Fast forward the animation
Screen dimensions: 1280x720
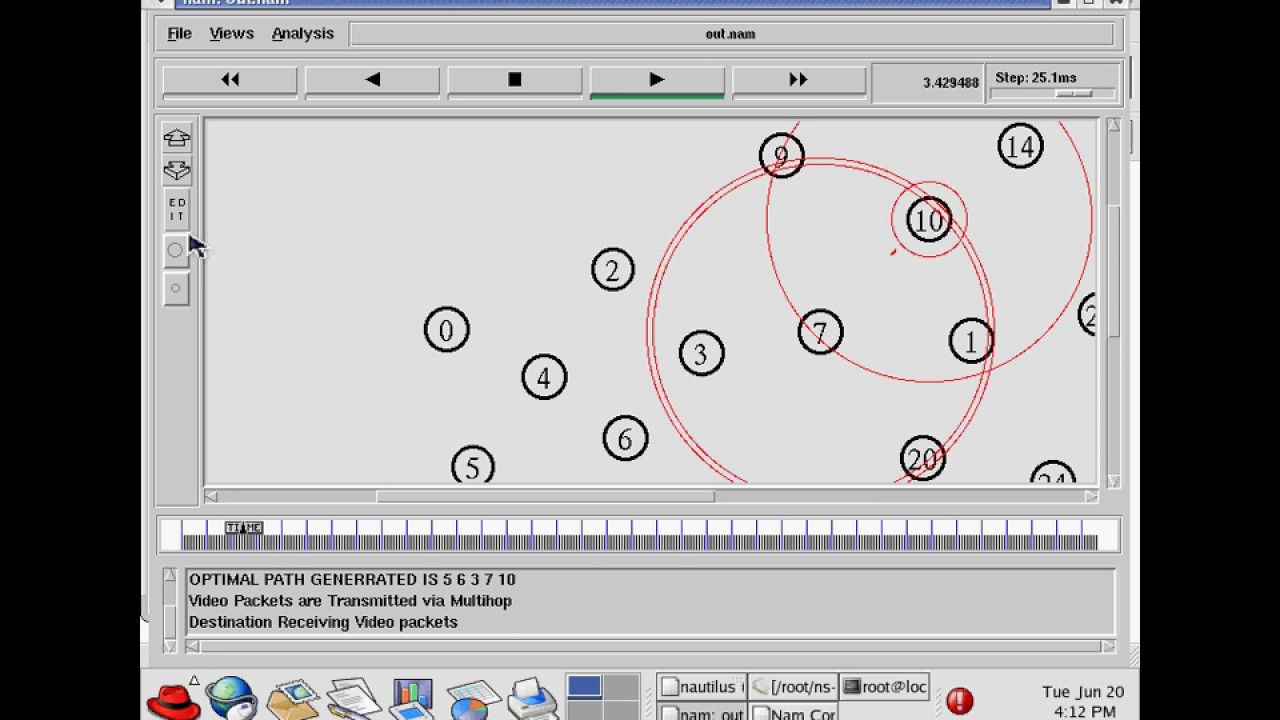click(x=799, y=80)
